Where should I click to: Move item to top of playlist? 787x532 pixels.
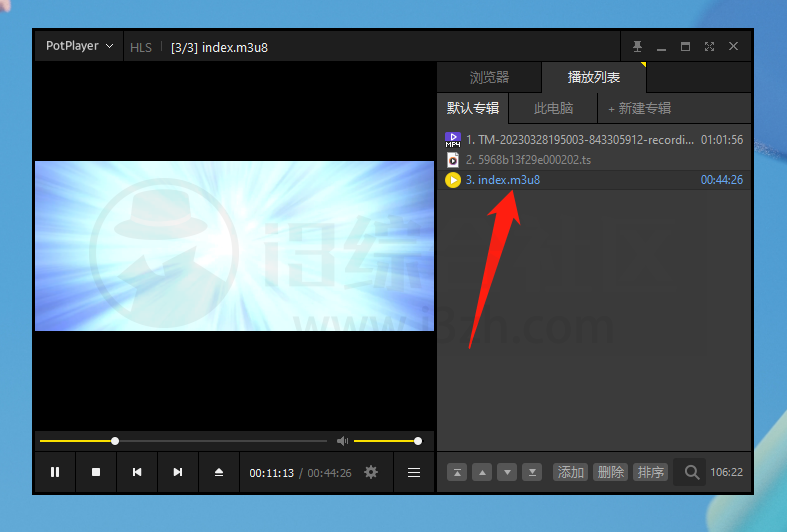pos(457,472)
